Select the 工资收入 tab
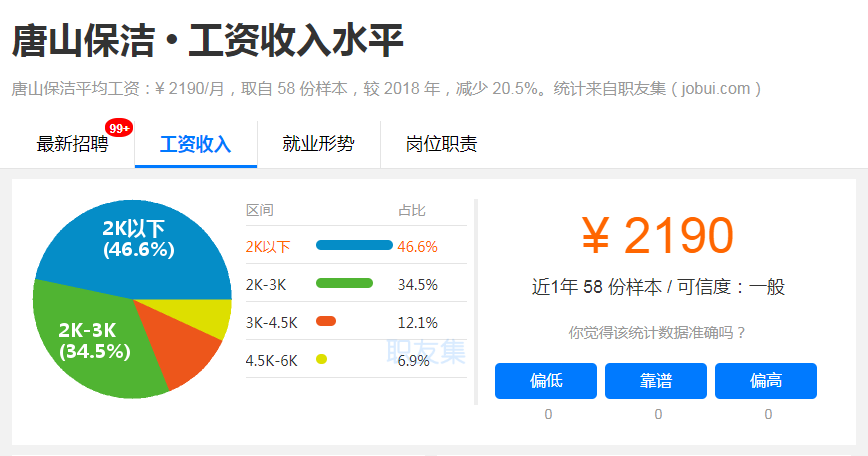Image resolution: width=868 pixels, height=456 pixels. (x=195, y=144)
